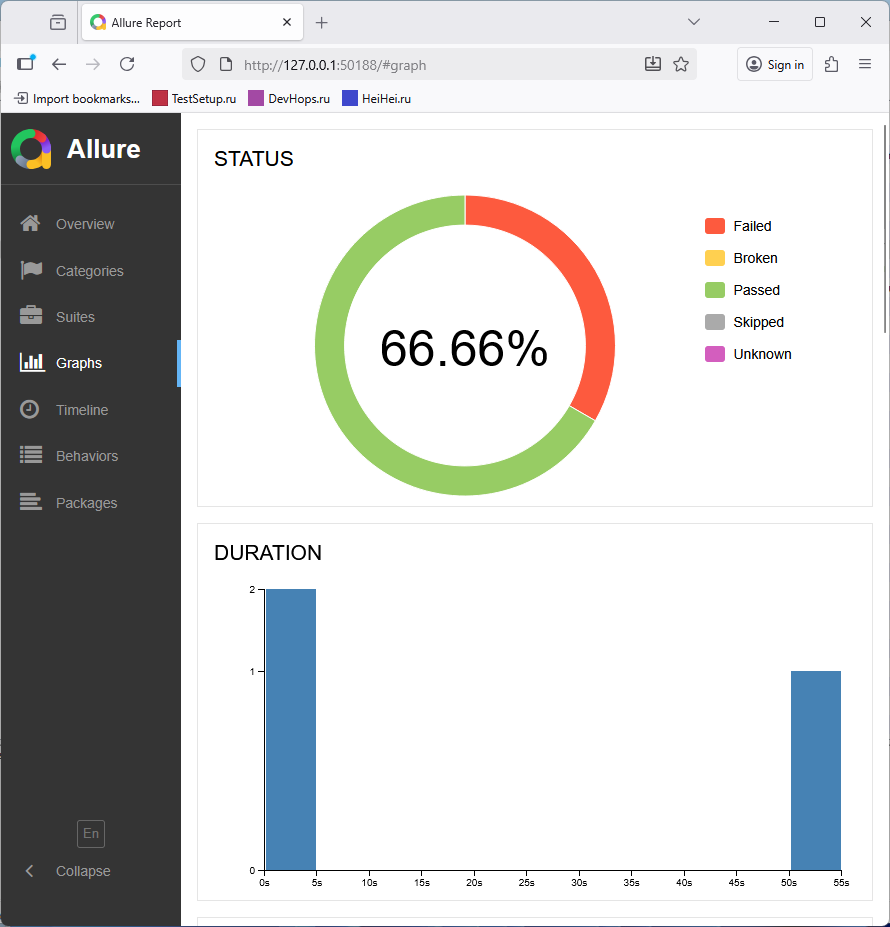
Task: Bookmark this page with the star icon
Action: [681, 64]
